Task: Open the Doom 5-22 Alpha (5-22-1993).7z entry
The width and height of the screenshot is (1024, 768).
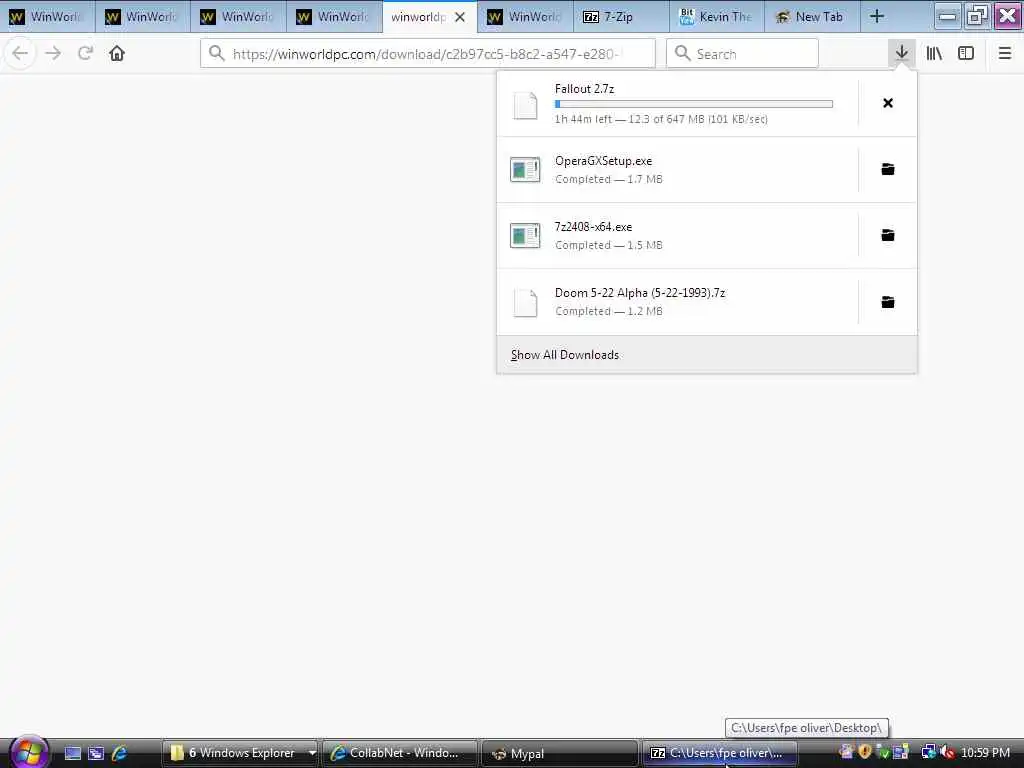Action: coord(677,302)
